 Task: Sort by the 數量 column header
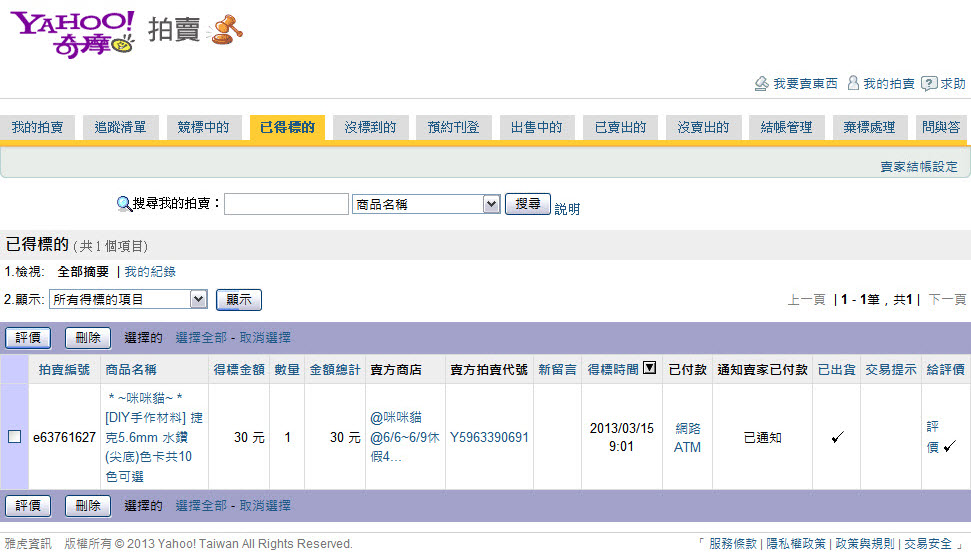[287, 370]
